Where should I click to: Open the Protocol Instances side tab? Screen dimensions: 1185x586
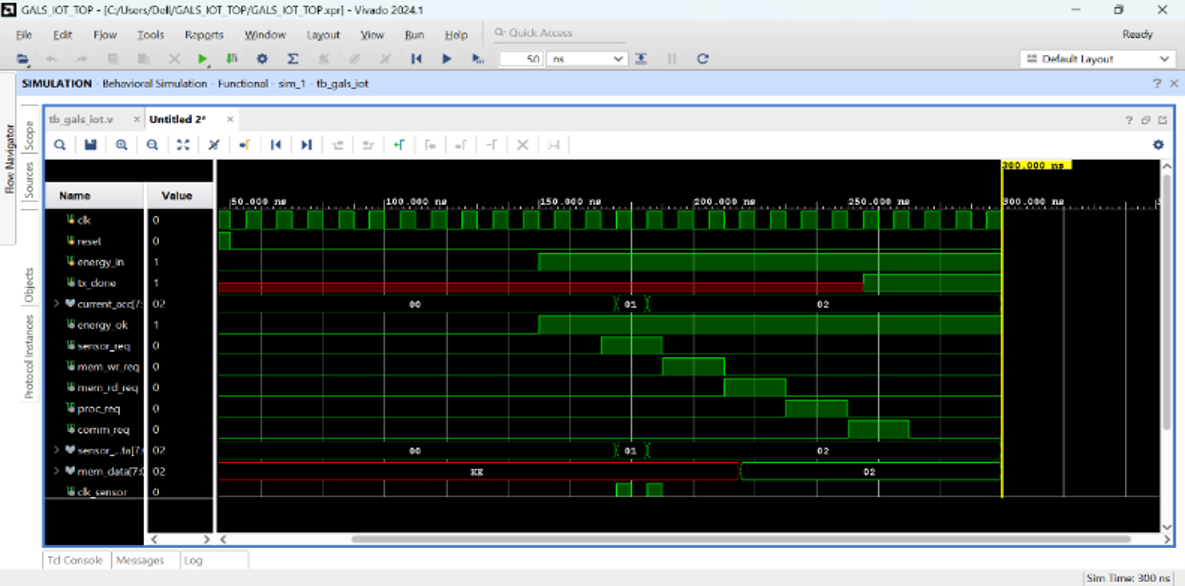coord(29,356)
